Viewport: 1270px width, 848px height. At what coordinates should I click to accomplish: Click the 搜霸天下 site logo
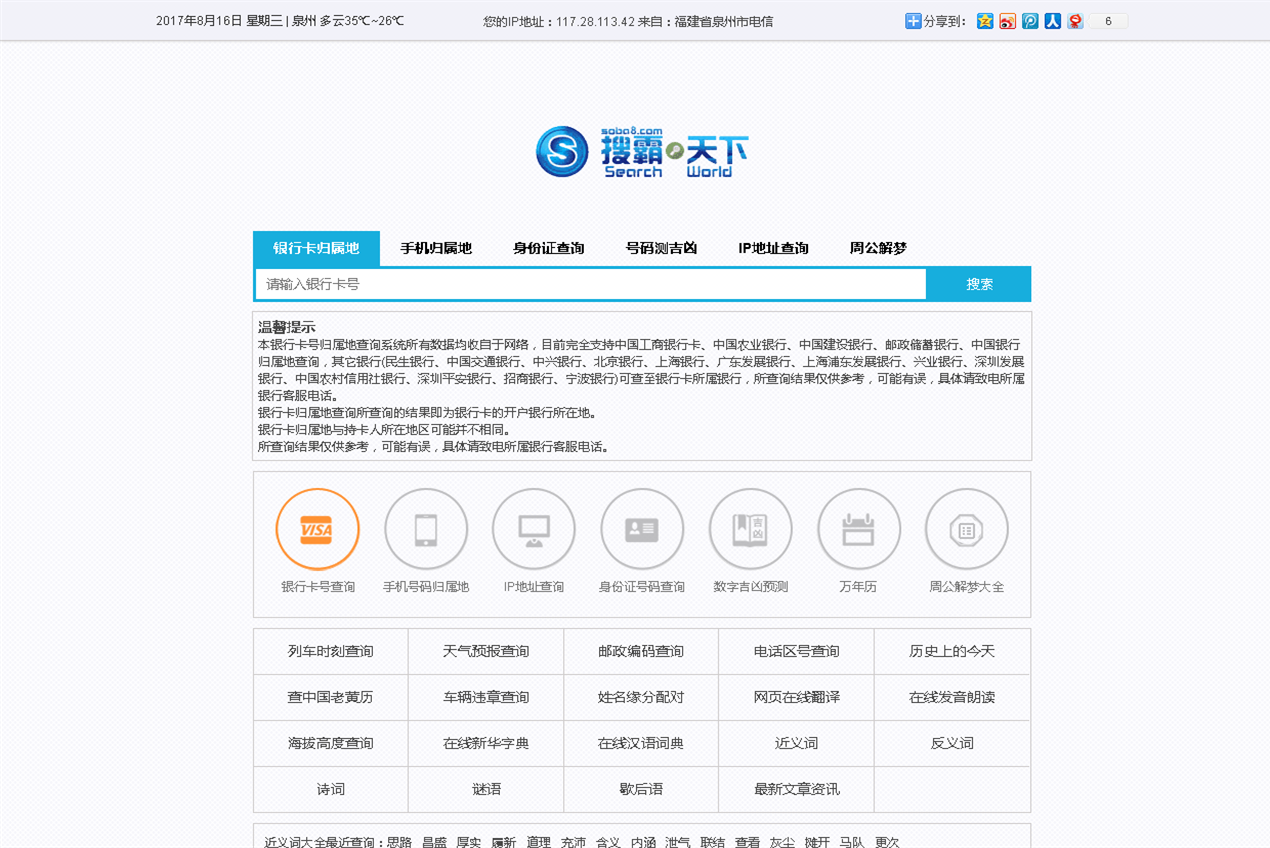pyautogui.click(x=641, y=152)
